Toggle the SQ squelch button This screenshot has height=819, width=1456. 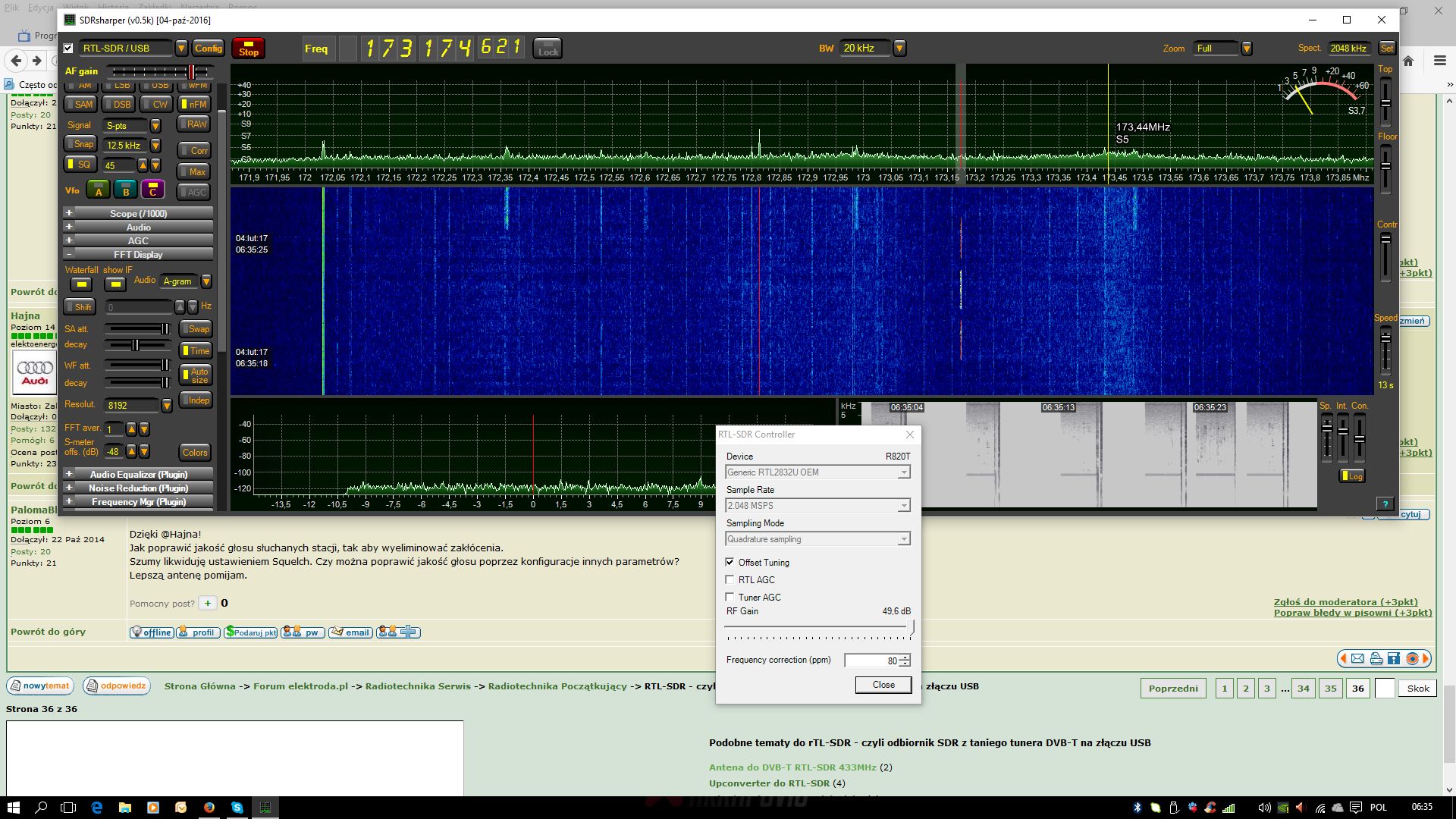(x=80, y=165)
